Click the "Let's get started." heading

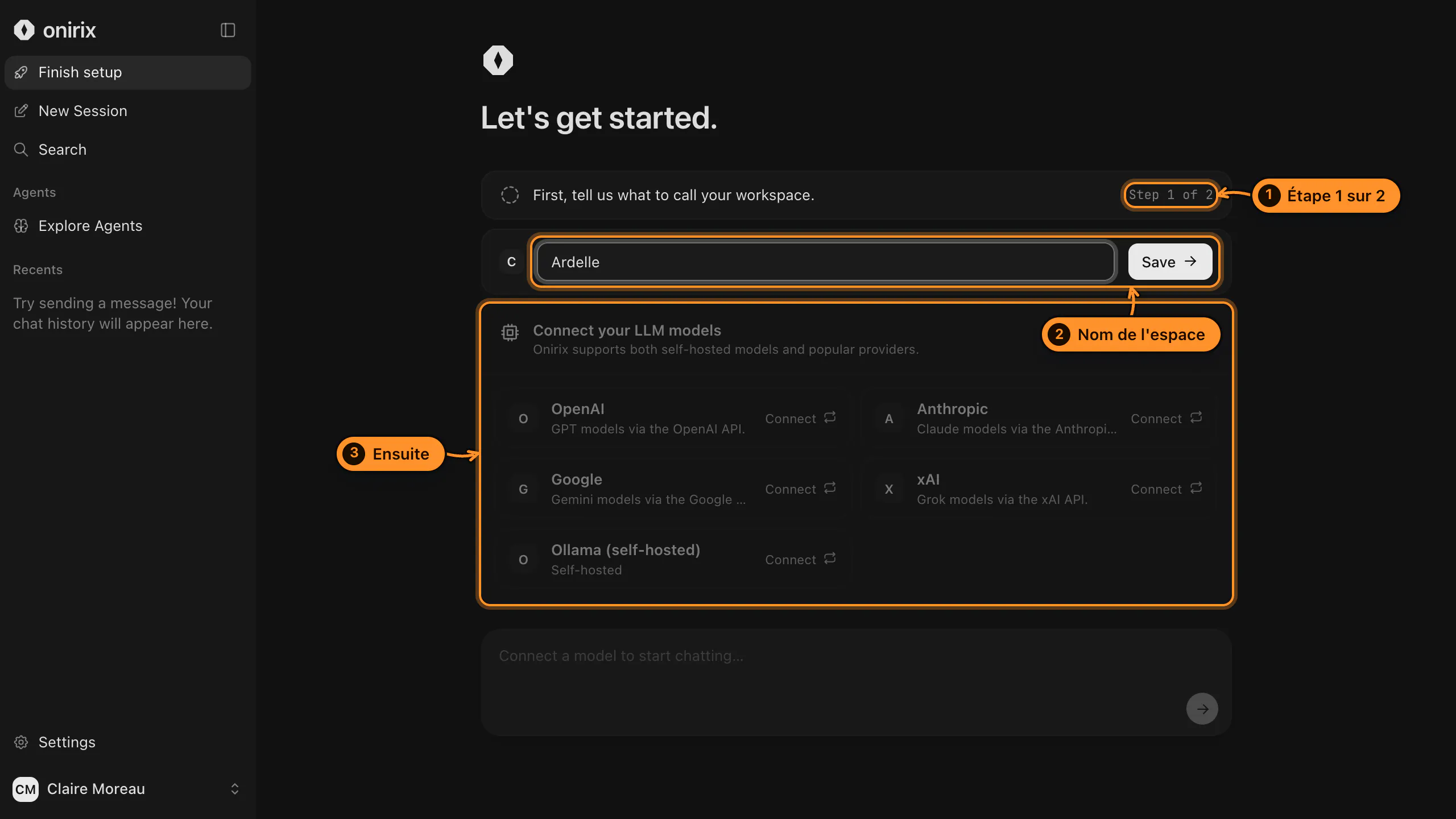(x=599, y=118)
